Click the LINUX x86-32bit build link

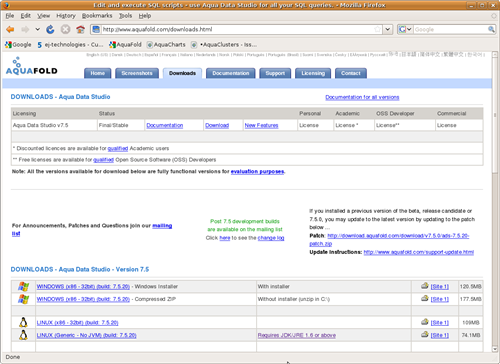pos(77,322)
